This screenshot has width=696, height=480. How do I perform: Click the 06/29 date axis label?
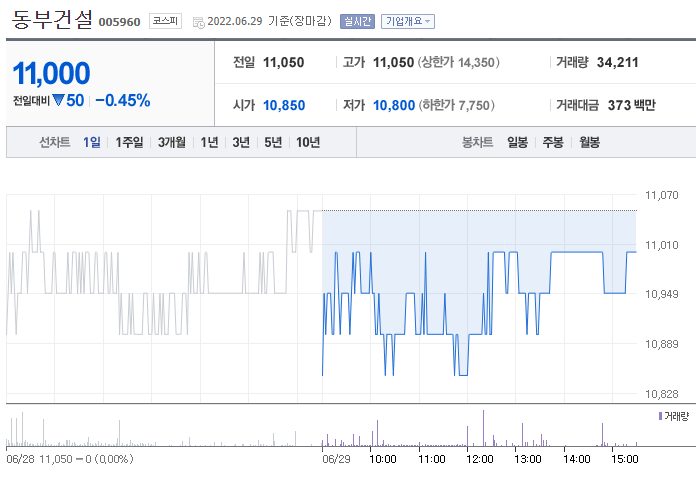(336, 459)
